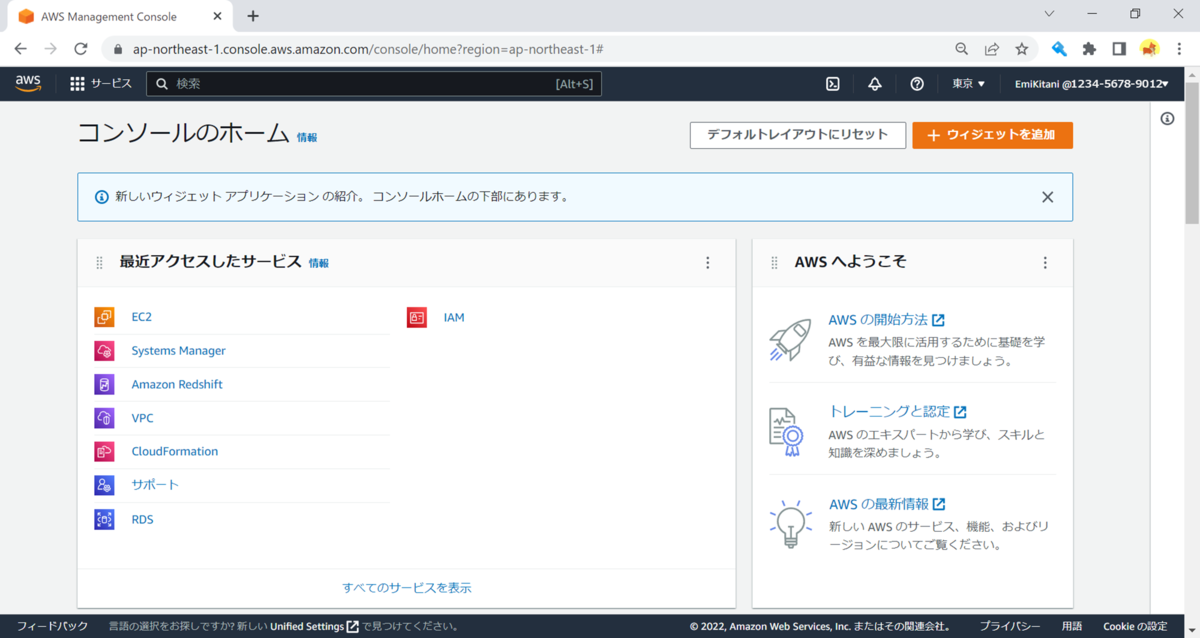Open the サービス grid menu
Screen dimensions: 1200x638
coord(101,84)
